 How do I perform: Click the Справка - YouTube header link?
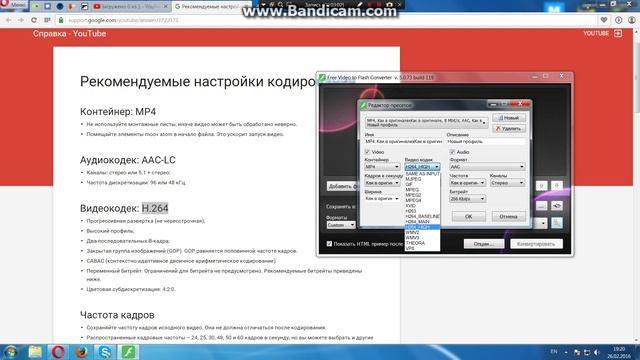pyautogui.click(x=69, y=33)
